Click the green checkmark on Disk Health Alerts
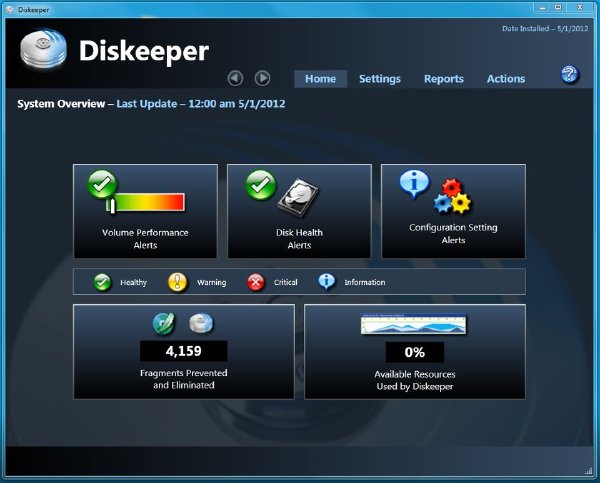This screenshot has height=483, width=600. [x=260, y=185]
